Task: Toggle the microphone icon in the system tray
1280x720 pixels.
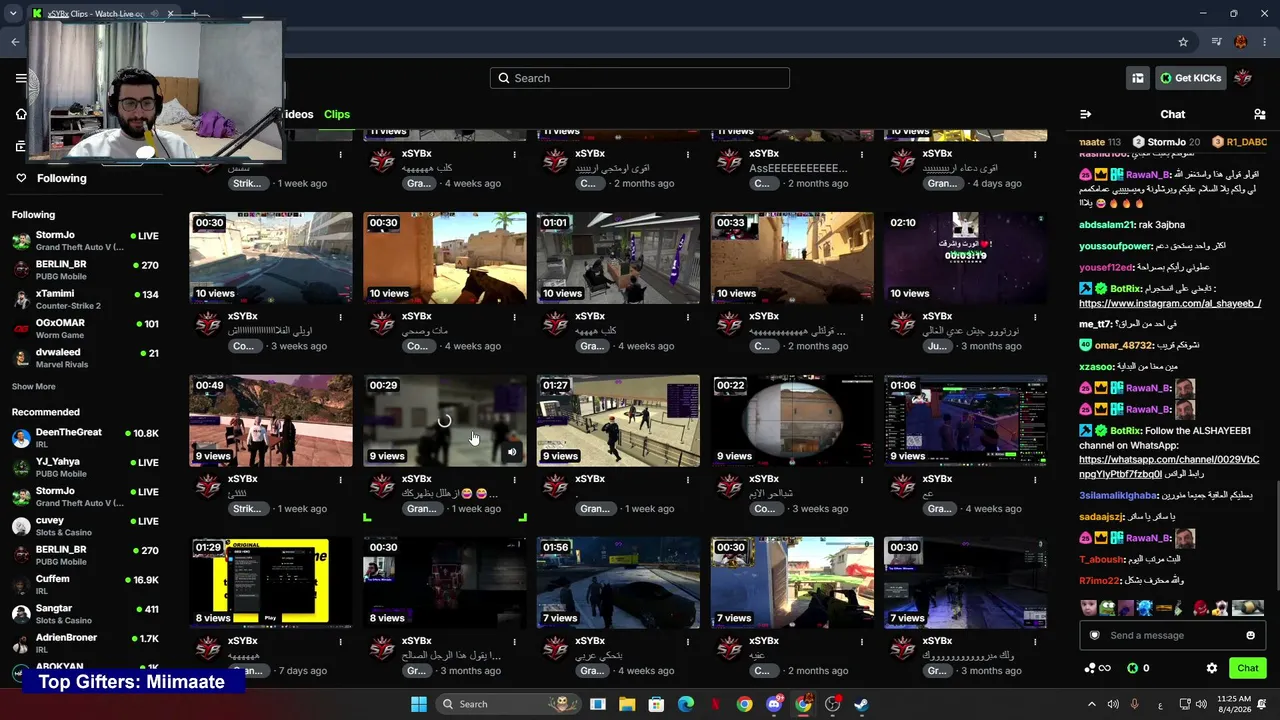Action: pyautogui.click(x=1135, y=704)
